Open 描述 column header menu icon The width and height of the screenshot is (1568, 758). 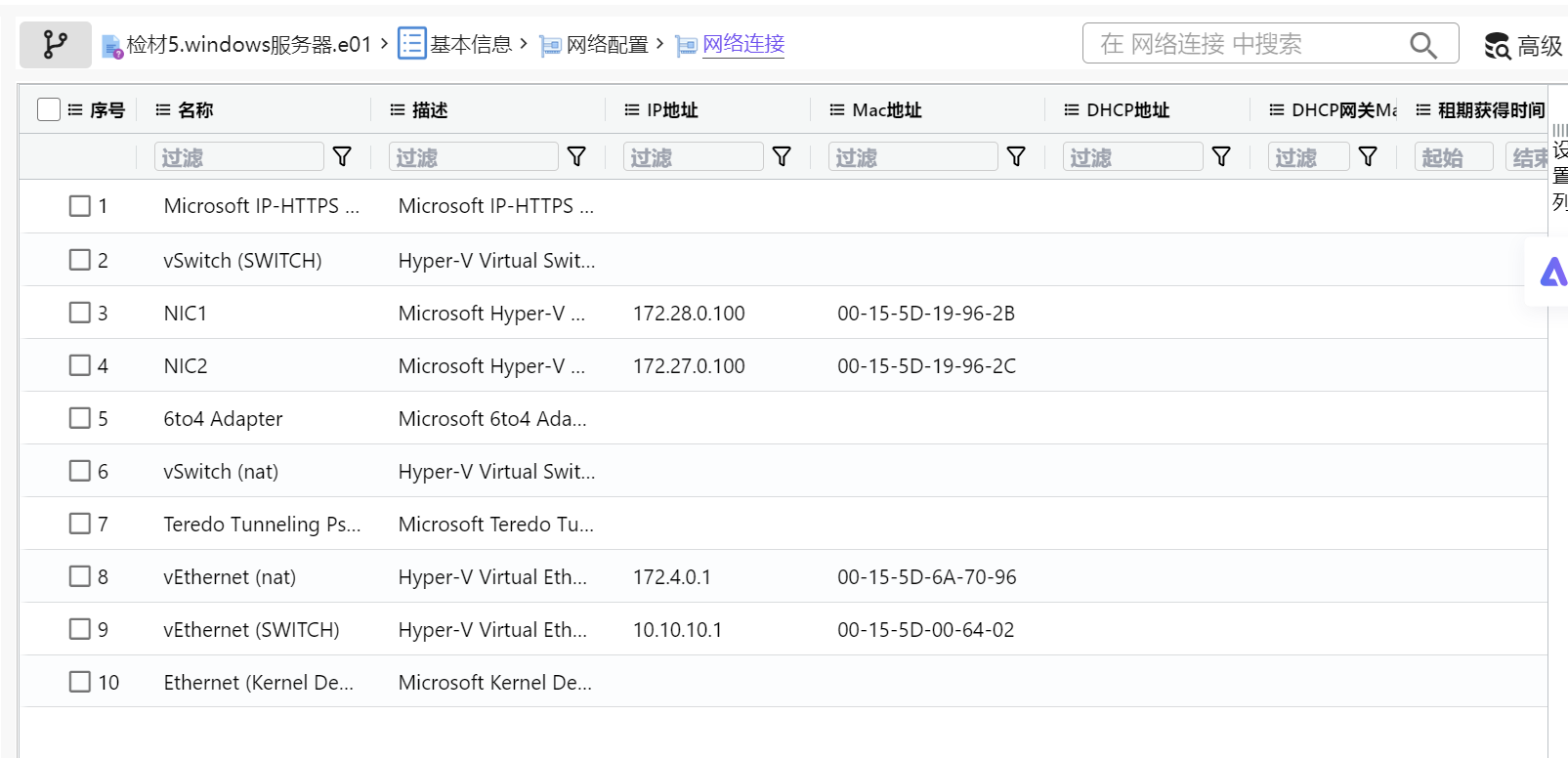(398, 110)
